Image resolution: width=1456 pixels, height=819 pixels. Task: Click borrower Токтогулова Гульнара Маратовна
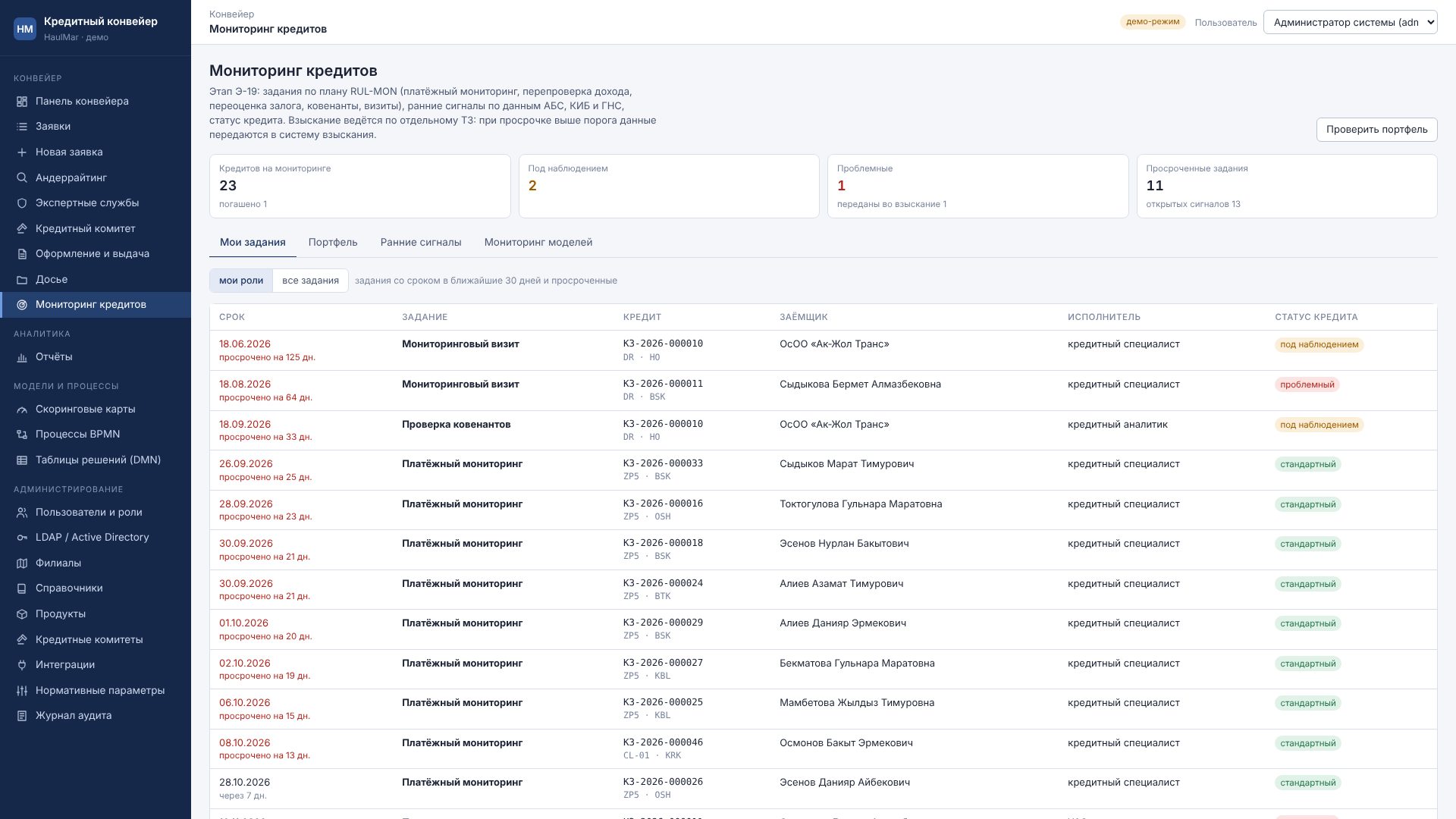pyautogui.click(x=861, y=504)
